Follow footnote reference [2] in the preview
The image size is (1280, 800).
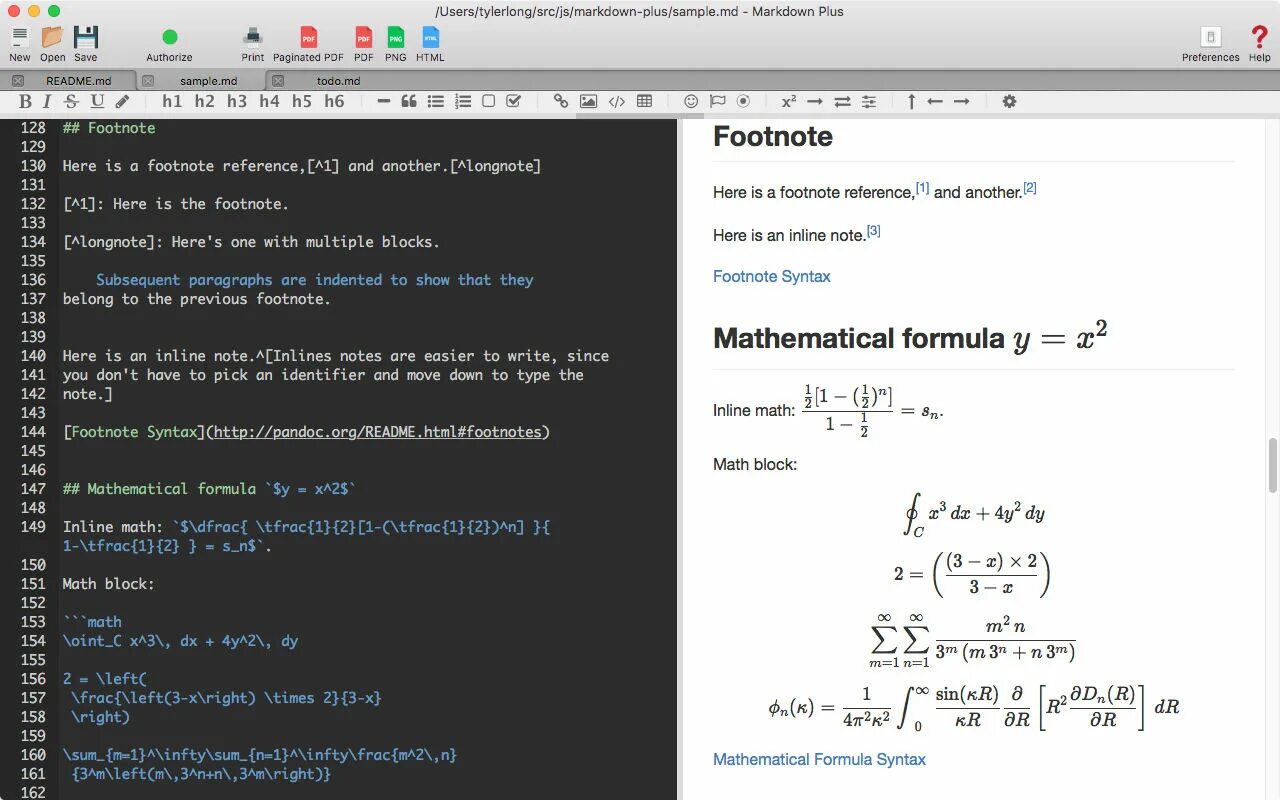click(x=1029, y=188)
